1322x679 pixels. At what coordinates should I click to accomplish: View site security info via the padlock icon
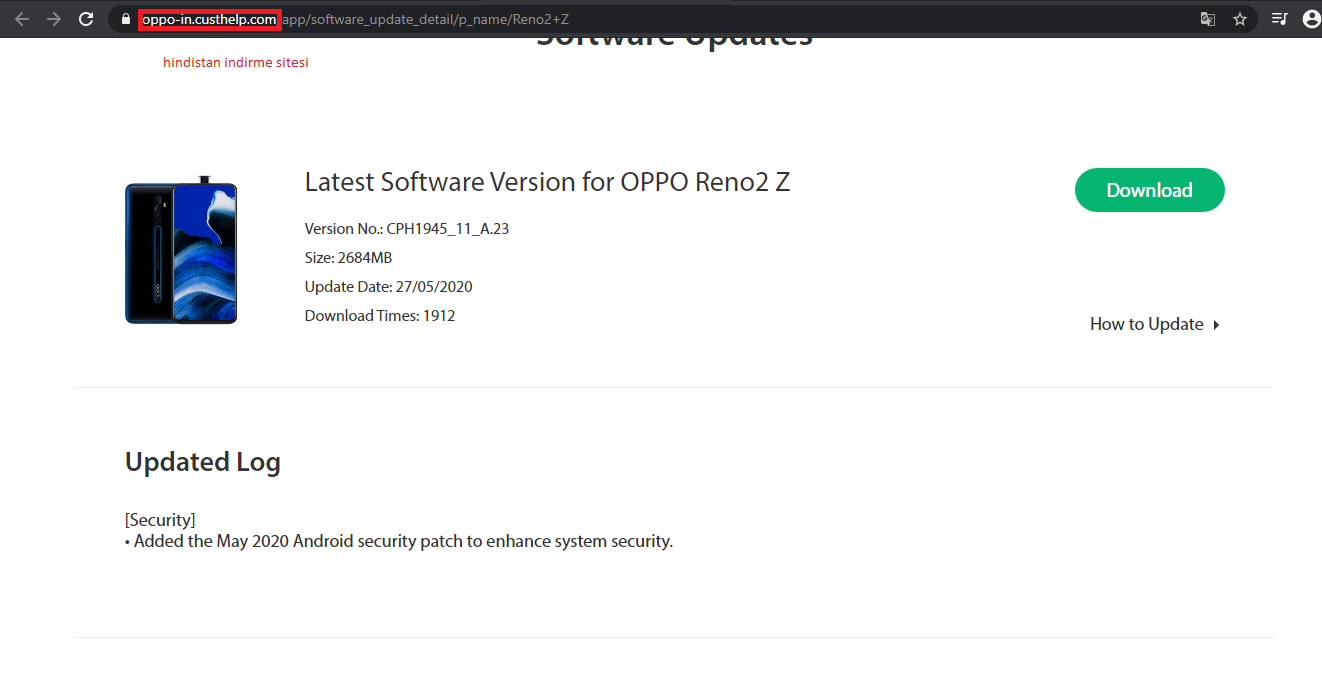(125, 19)
